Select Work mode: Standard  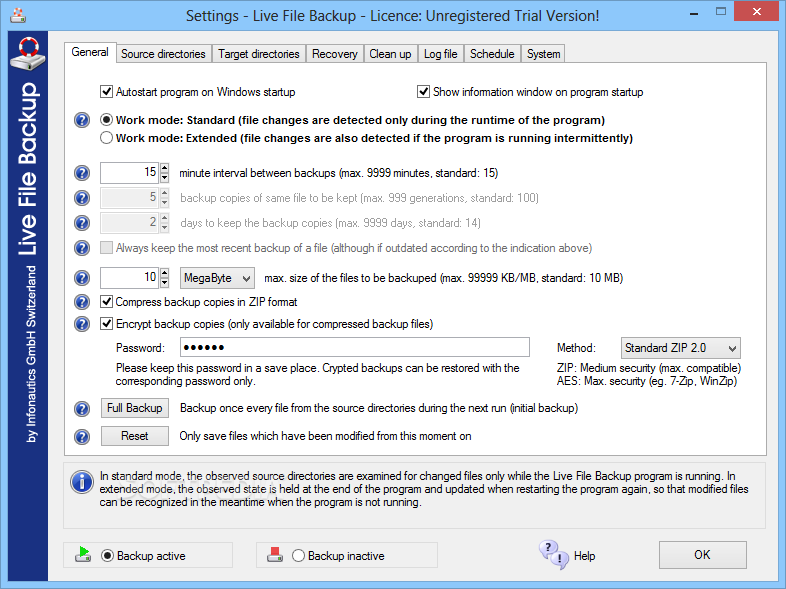coord(106,120)
